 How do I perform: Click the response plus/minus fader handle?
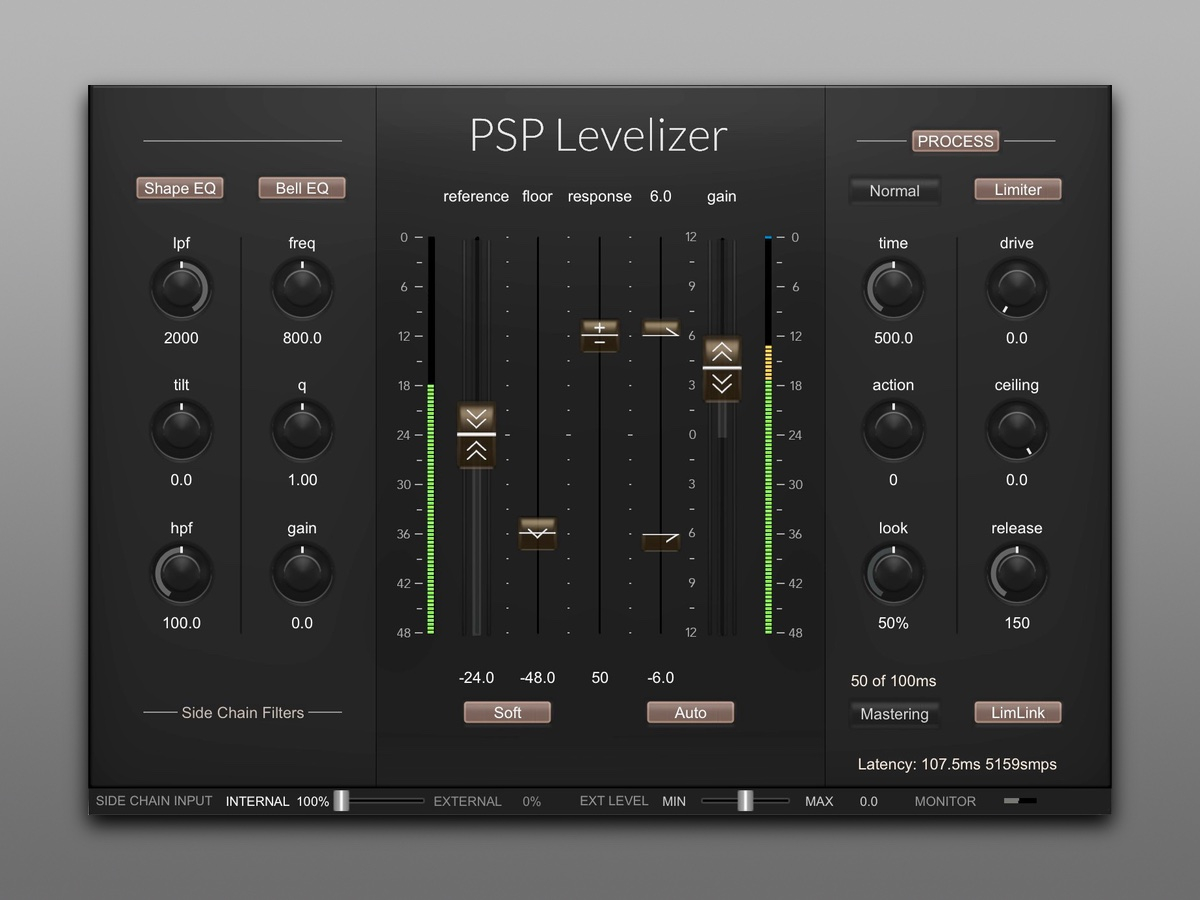pyautogui.click(x=600, y=335)
